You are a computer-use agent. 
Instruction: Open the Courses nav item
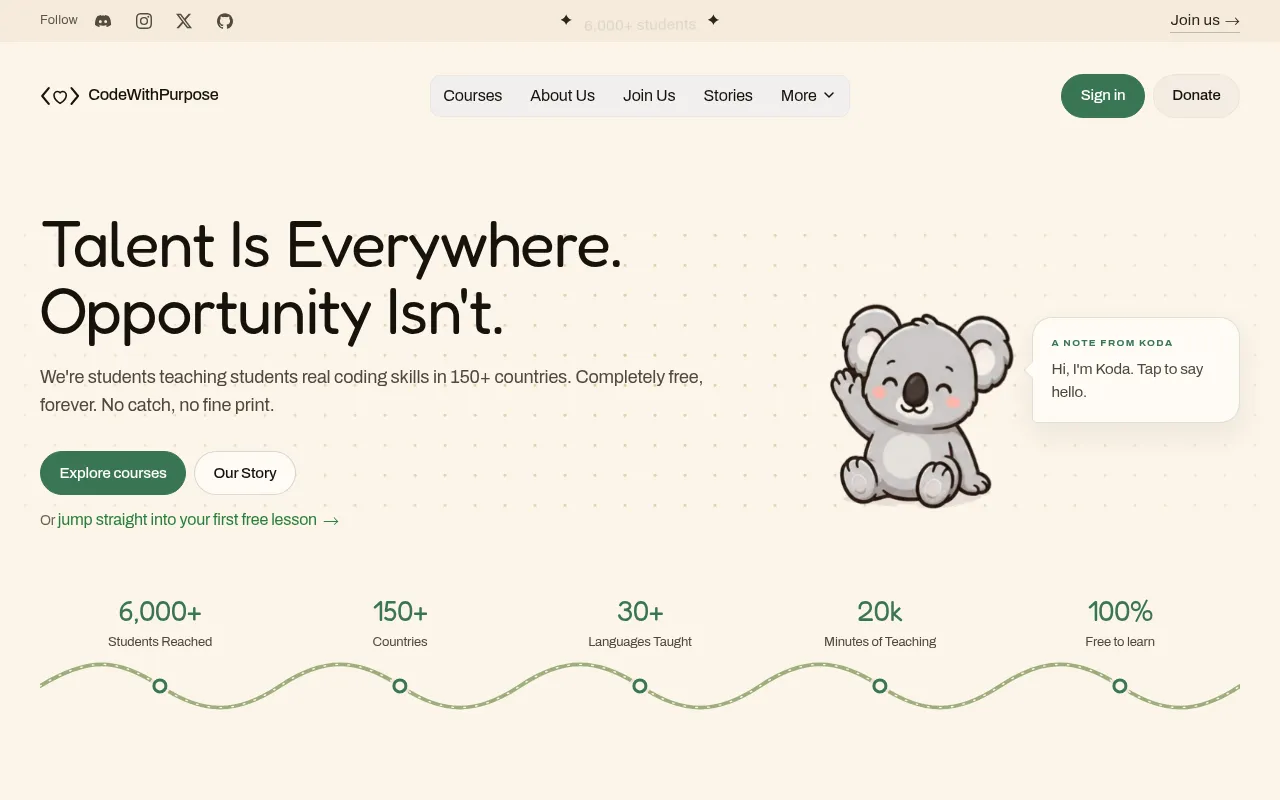pyautogui.click(x=473, y=96)
